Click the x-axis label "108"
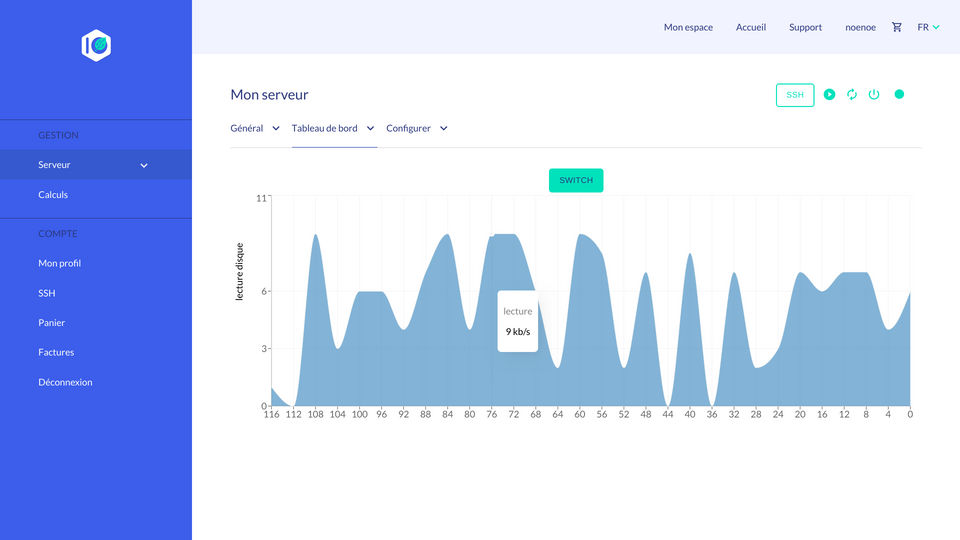Image resolution: width=960 pixels, height=540 pixels. [315, 414]
